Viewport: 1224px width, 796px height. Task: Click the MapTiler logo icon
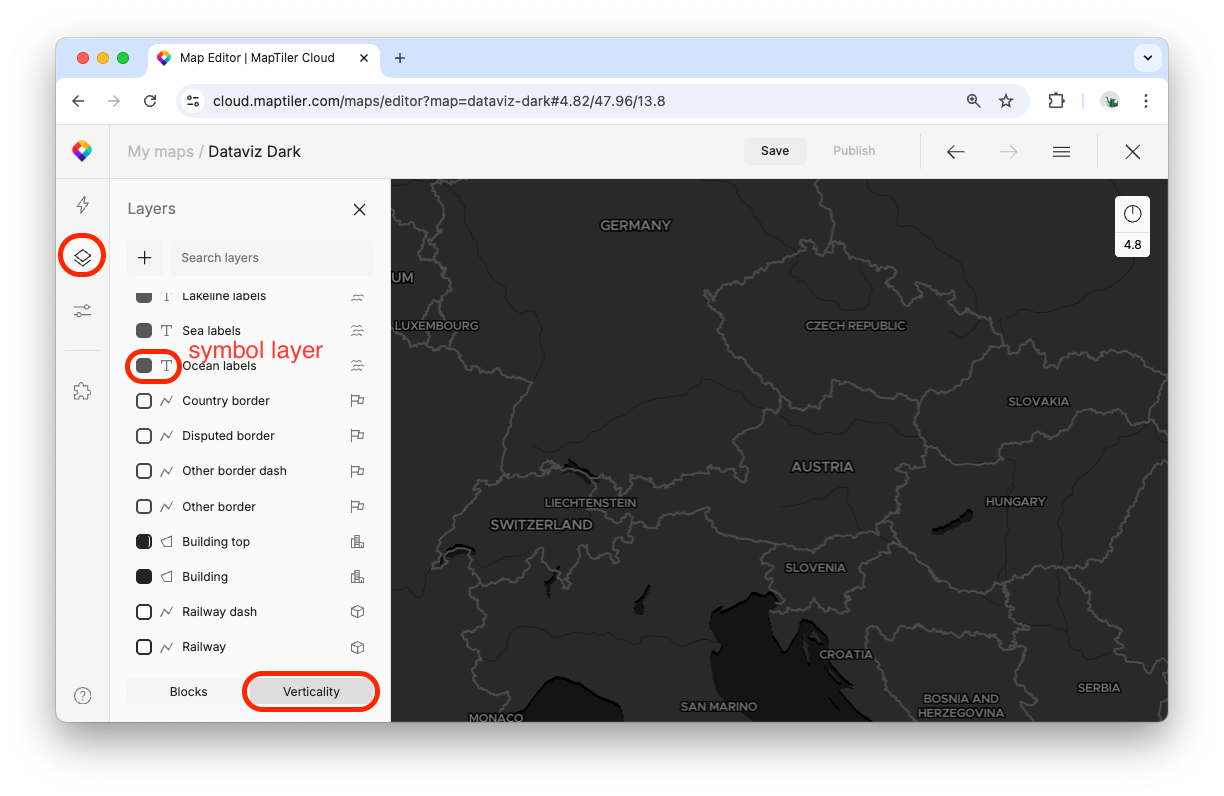[82, 152]
